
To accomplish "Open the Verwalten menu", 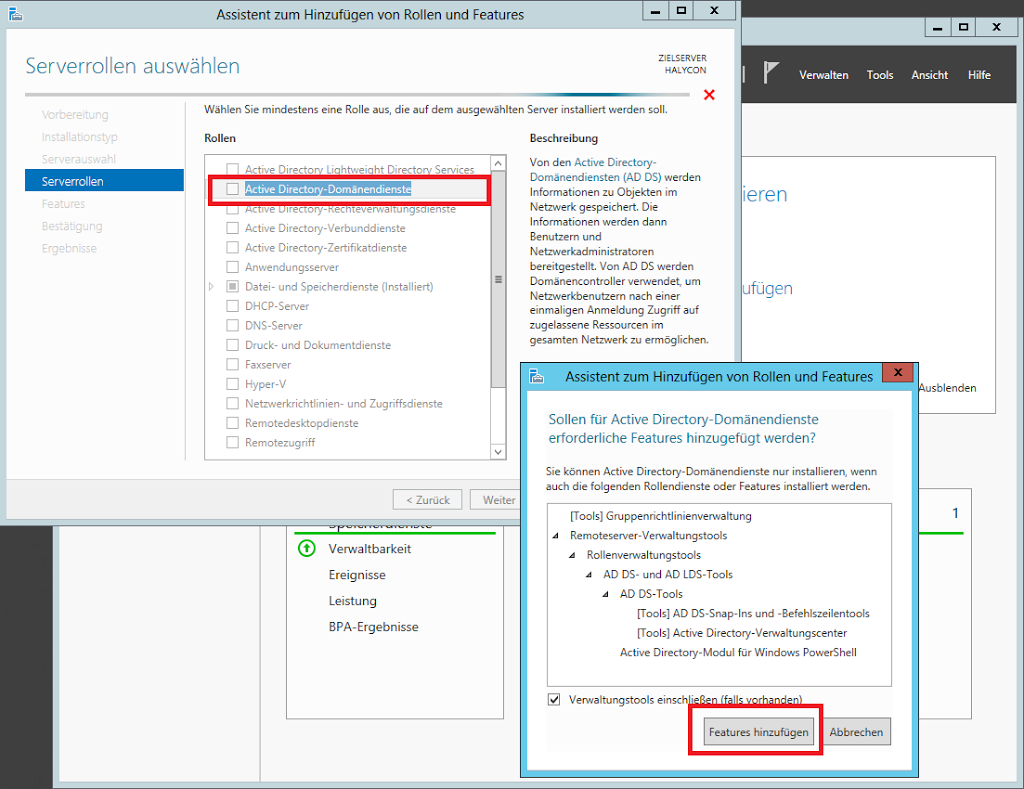I will pos(824,75).
